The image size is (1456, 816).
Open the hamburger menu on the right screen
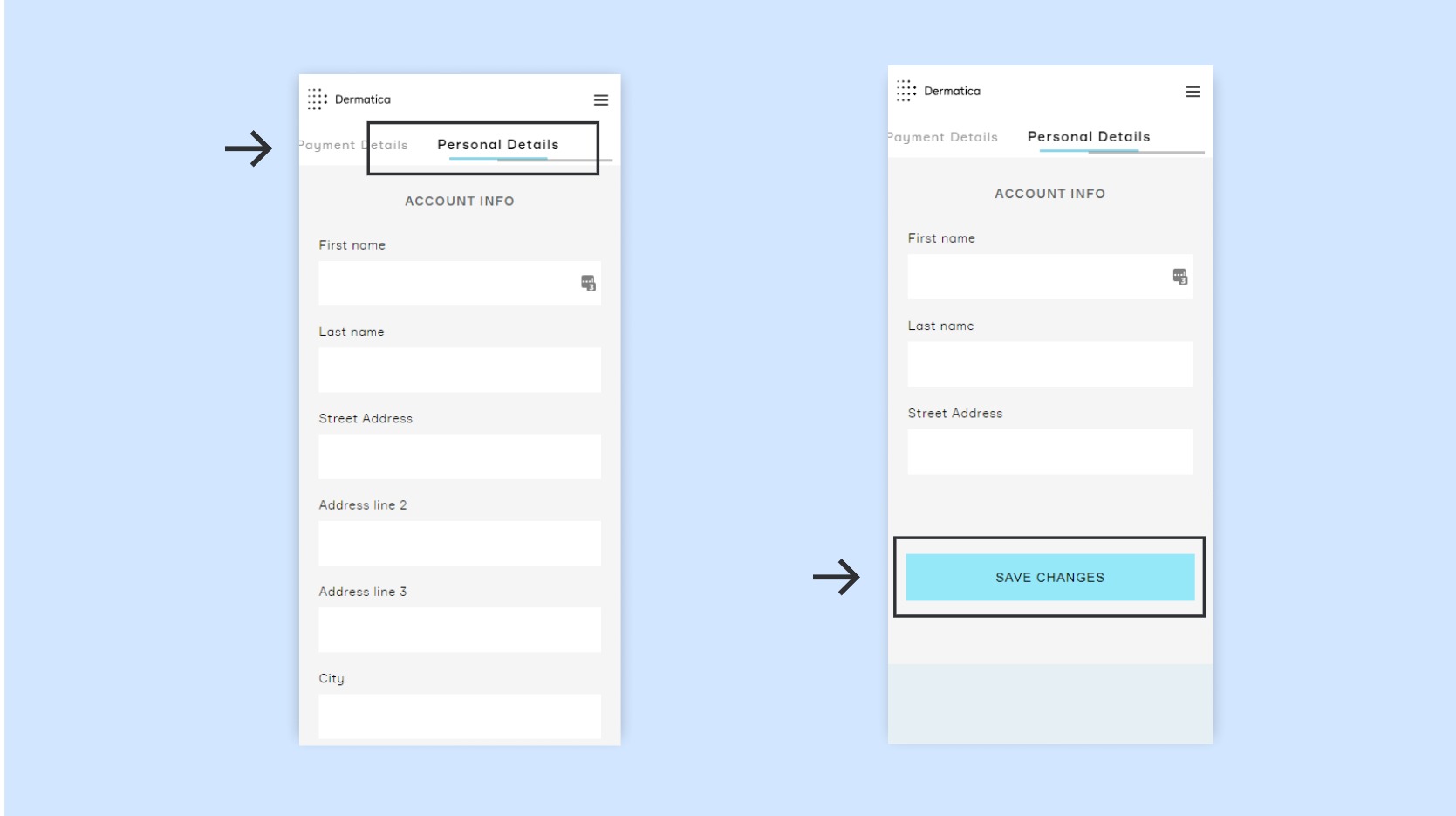pyautogui.click(x=1193, y=91)
